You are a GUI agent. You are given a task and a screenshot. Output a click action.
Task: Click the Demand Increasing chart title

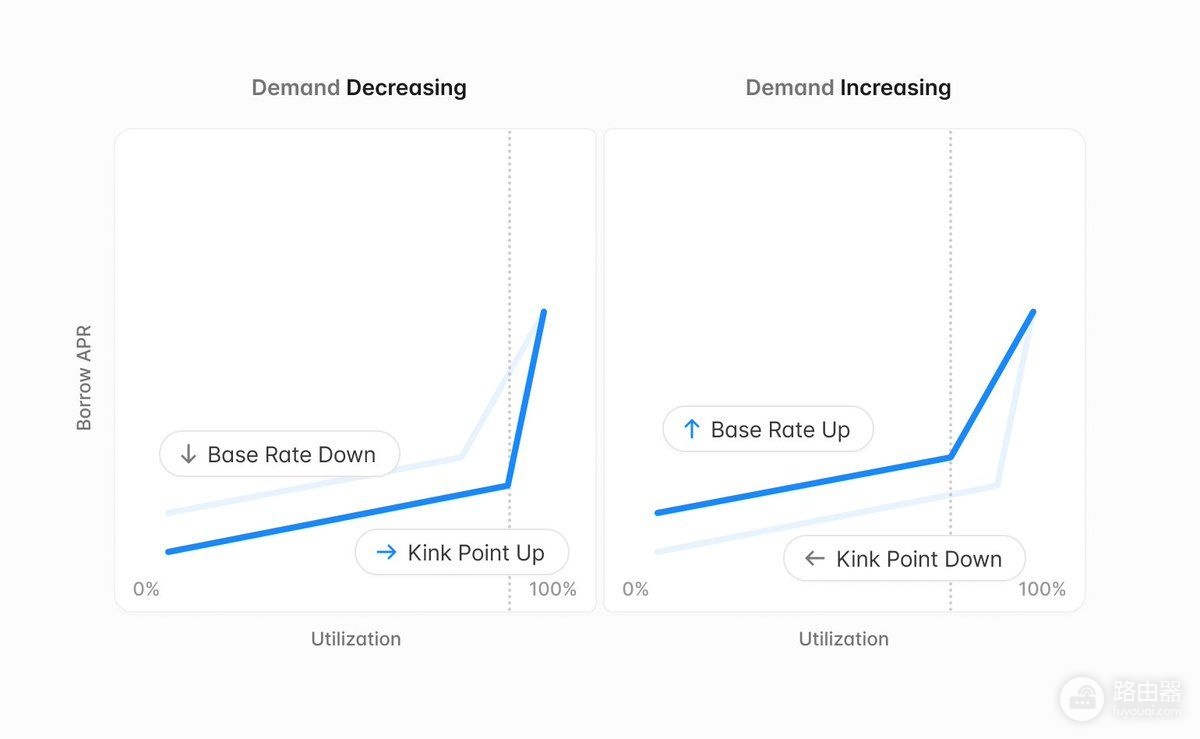848,88
